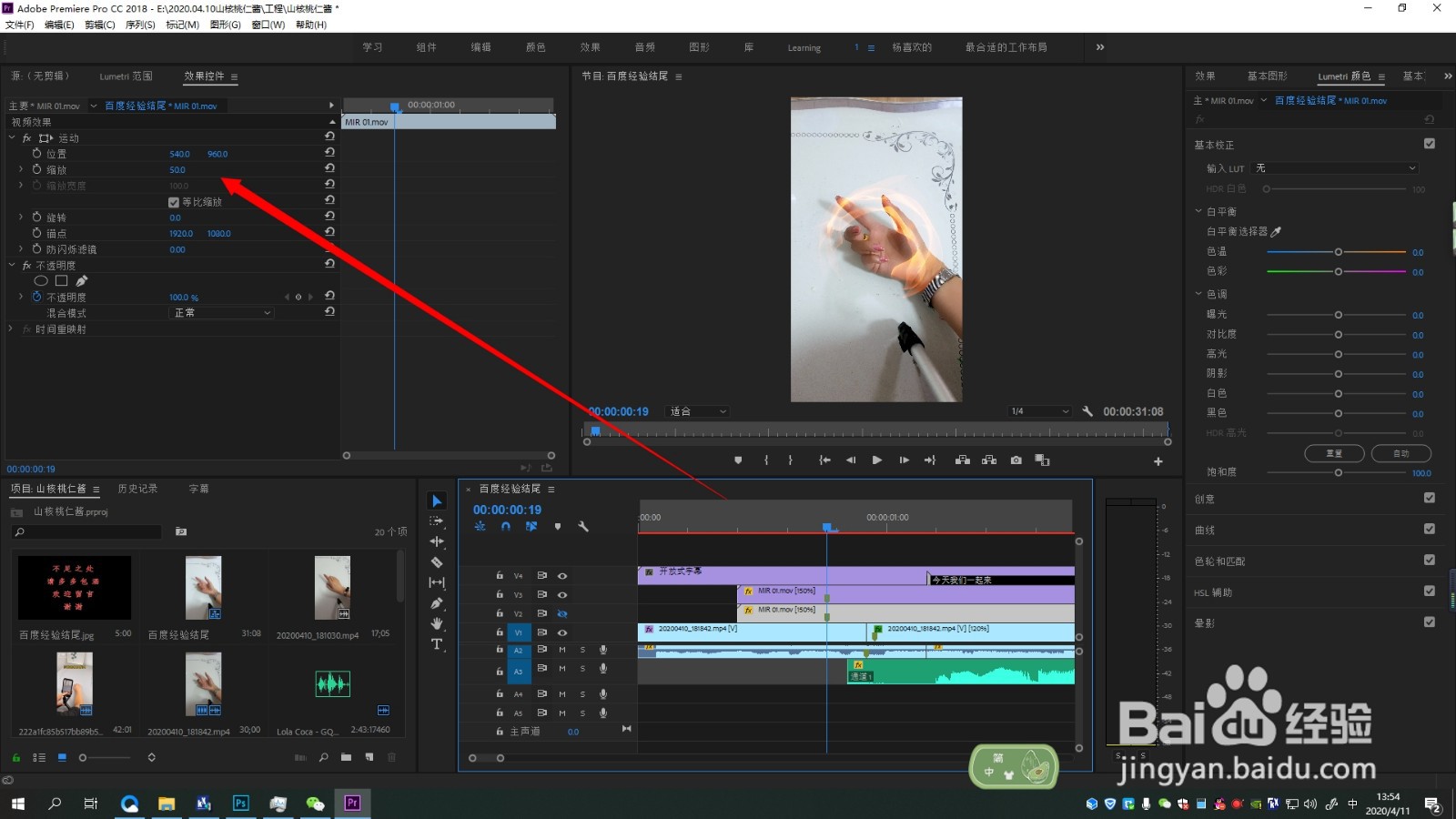Select the Hand tool
The image size is (1456, 819).
coord(437,623)
